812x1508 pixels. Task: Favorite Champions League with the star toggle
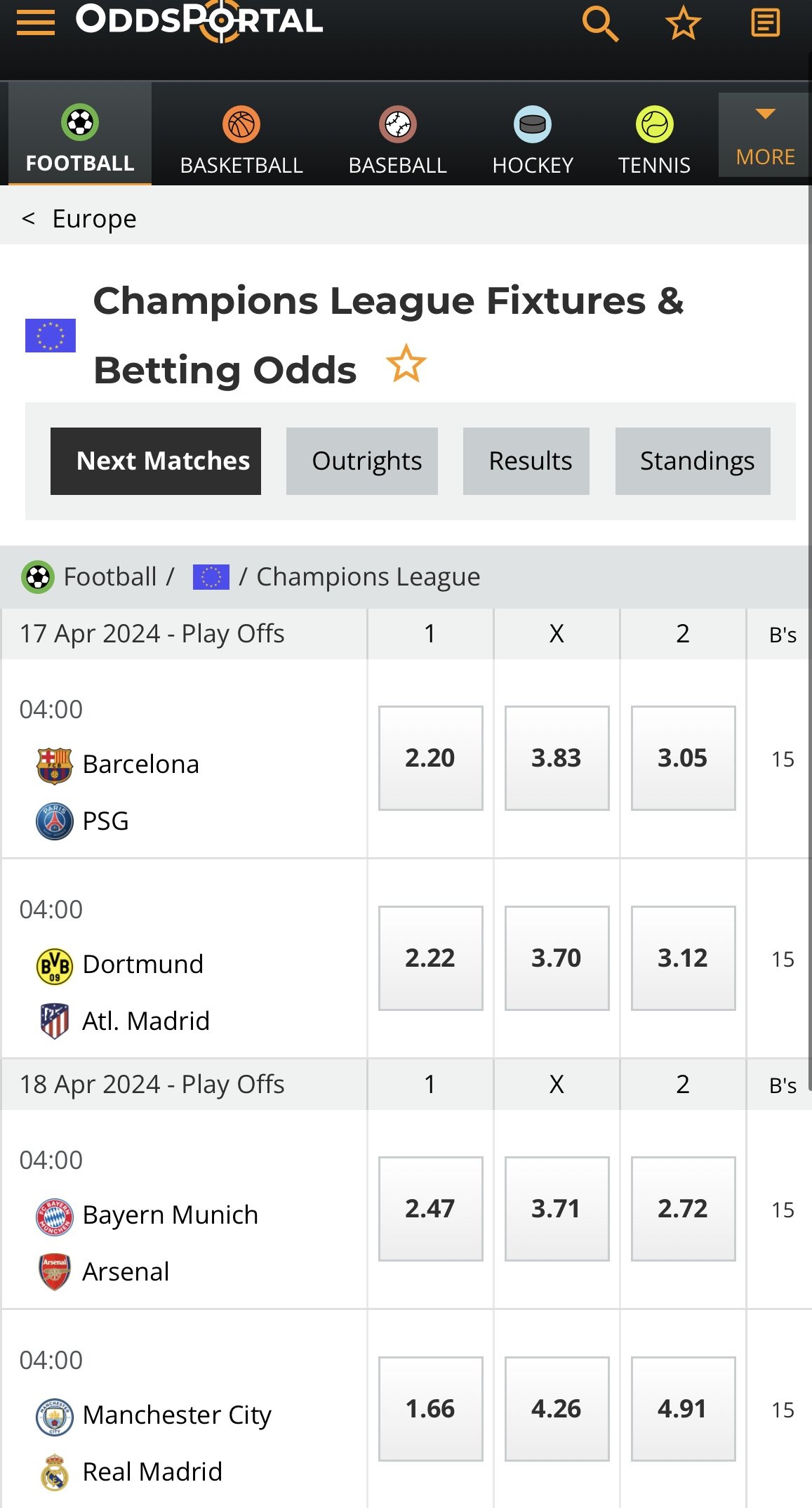(x=406, y=364)
